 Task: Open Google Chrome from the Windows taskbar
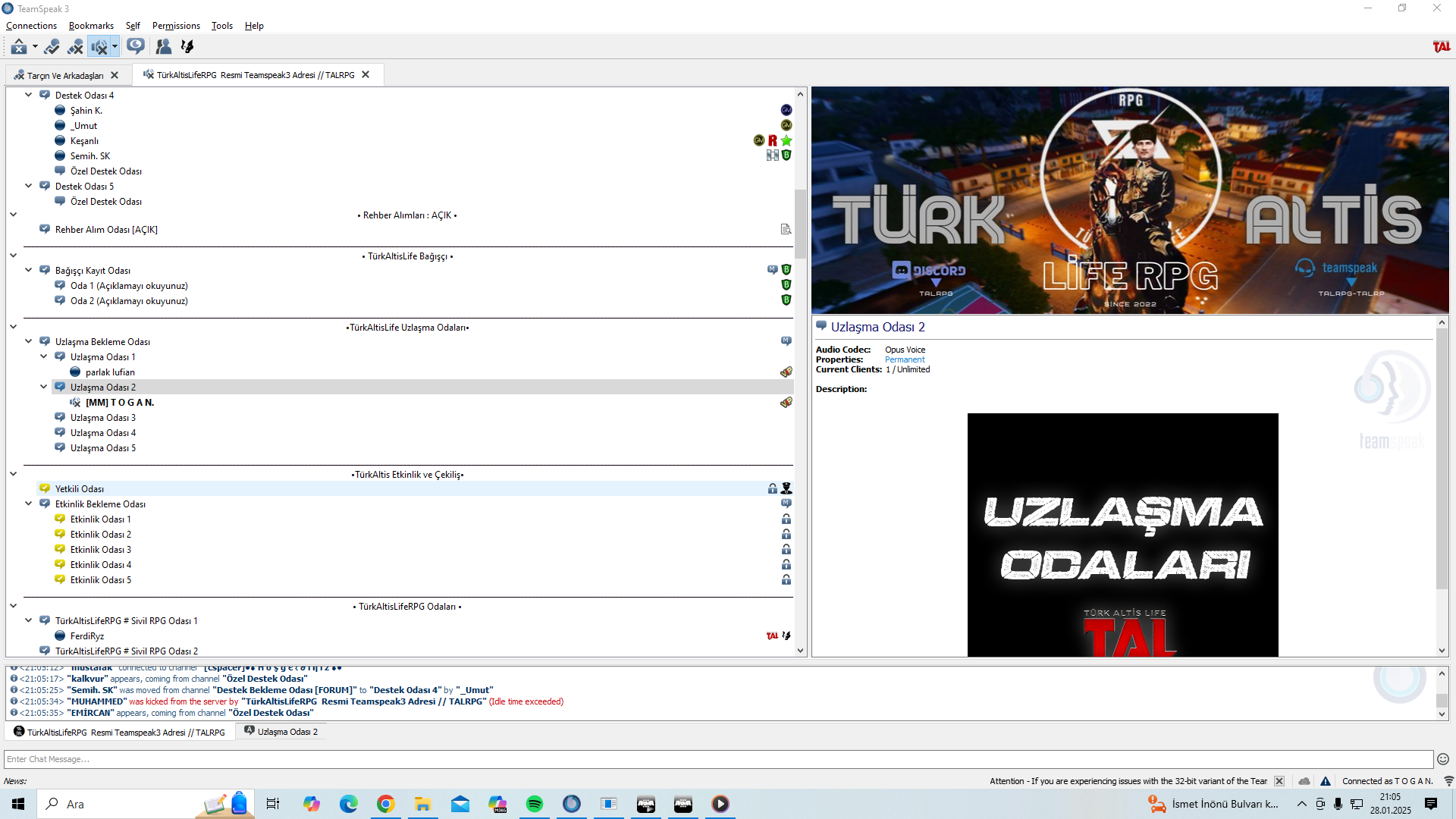386,804
